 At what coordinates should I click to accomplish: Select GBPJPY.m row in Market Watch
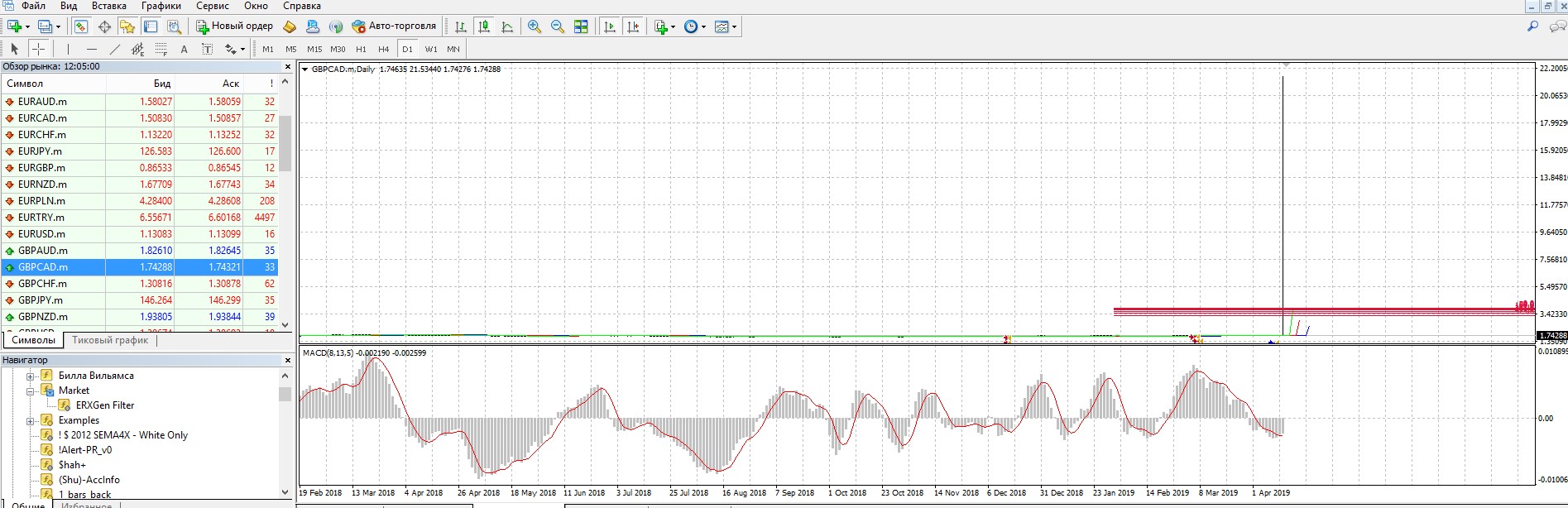tap(139, 300)
